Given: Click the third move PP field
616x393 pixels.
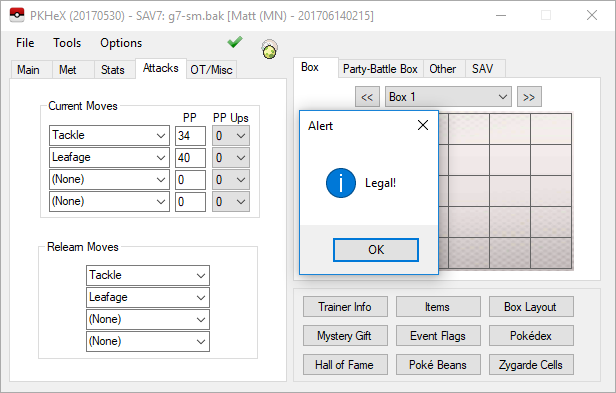Looking at the screenshot, I should click(x=190, y=180).
